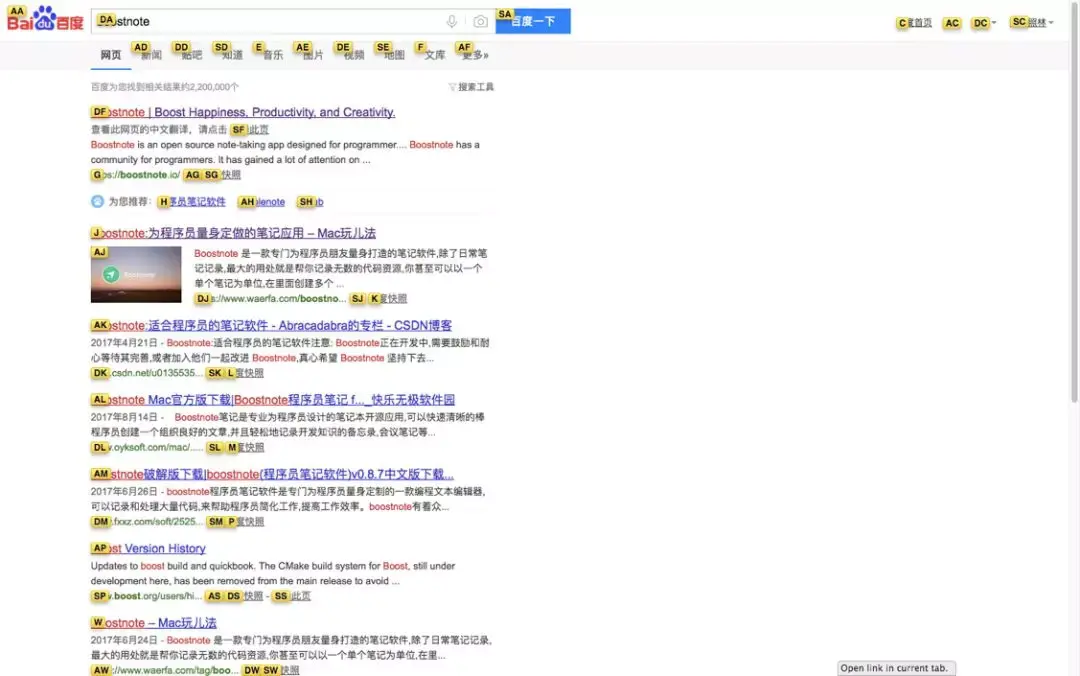Expand the 更多» menu

coord(475,55)
